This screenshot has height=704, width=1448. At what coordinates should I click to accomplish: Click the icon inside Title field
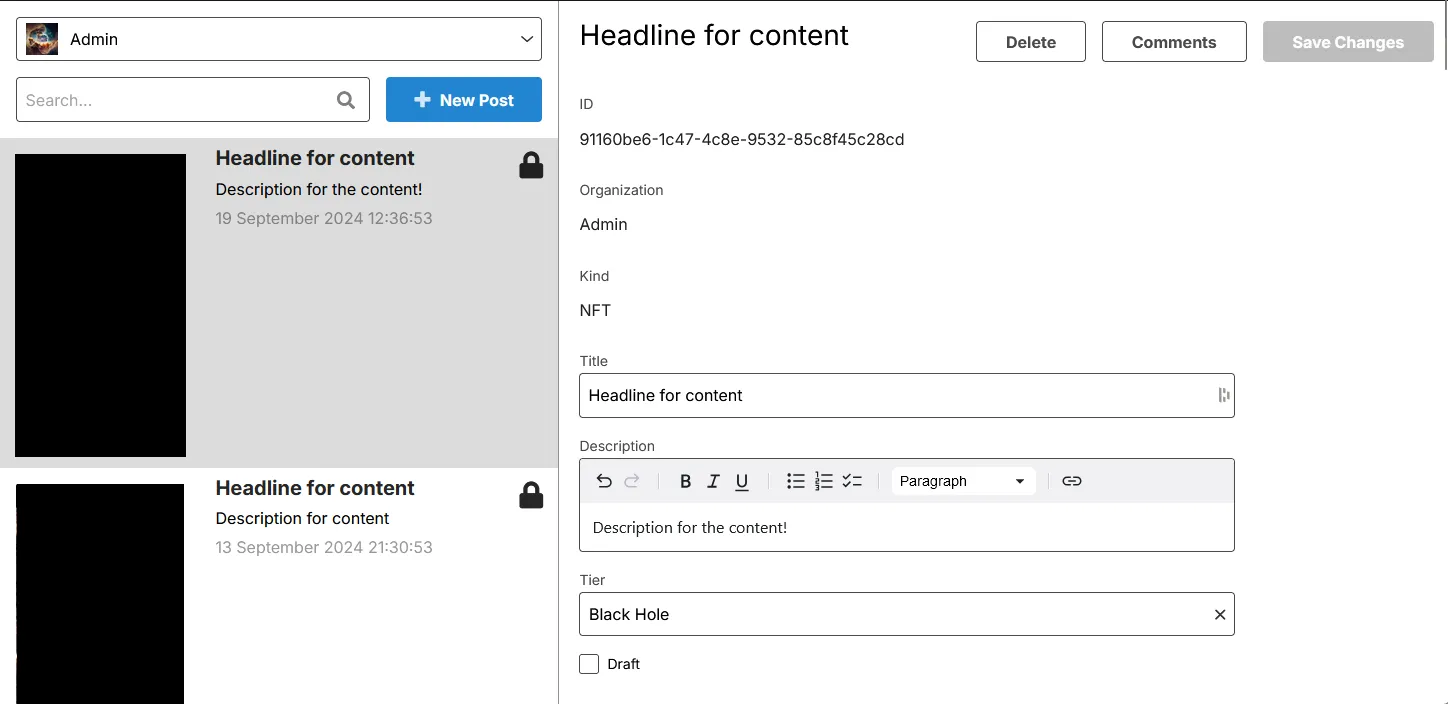click(1223, 395)
